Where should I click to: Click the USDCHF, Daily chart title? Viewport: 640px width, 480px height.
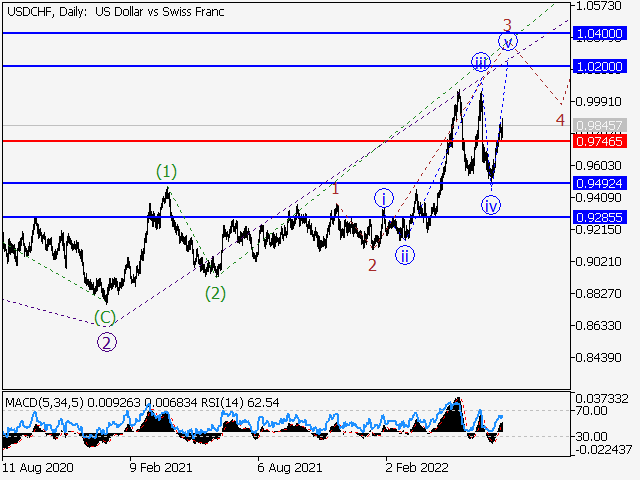116,12
